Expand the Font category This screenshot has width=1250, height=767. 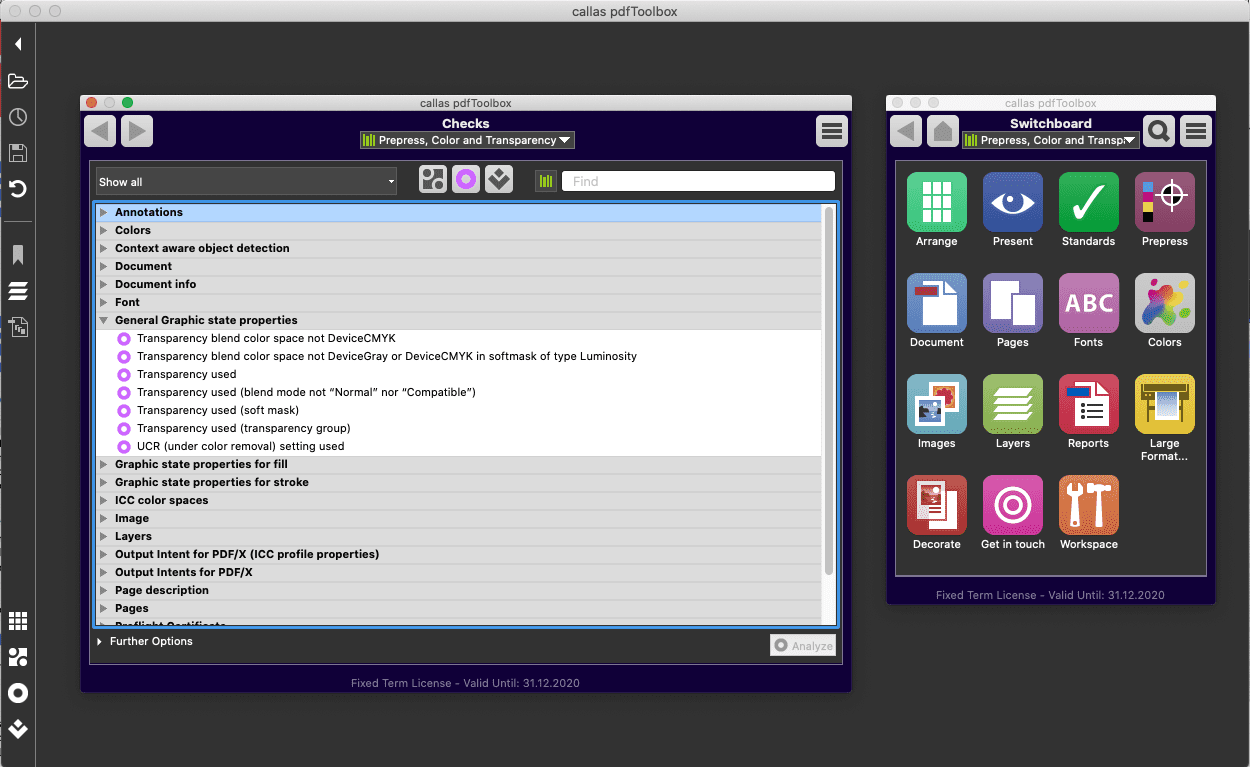coord(103,302)
